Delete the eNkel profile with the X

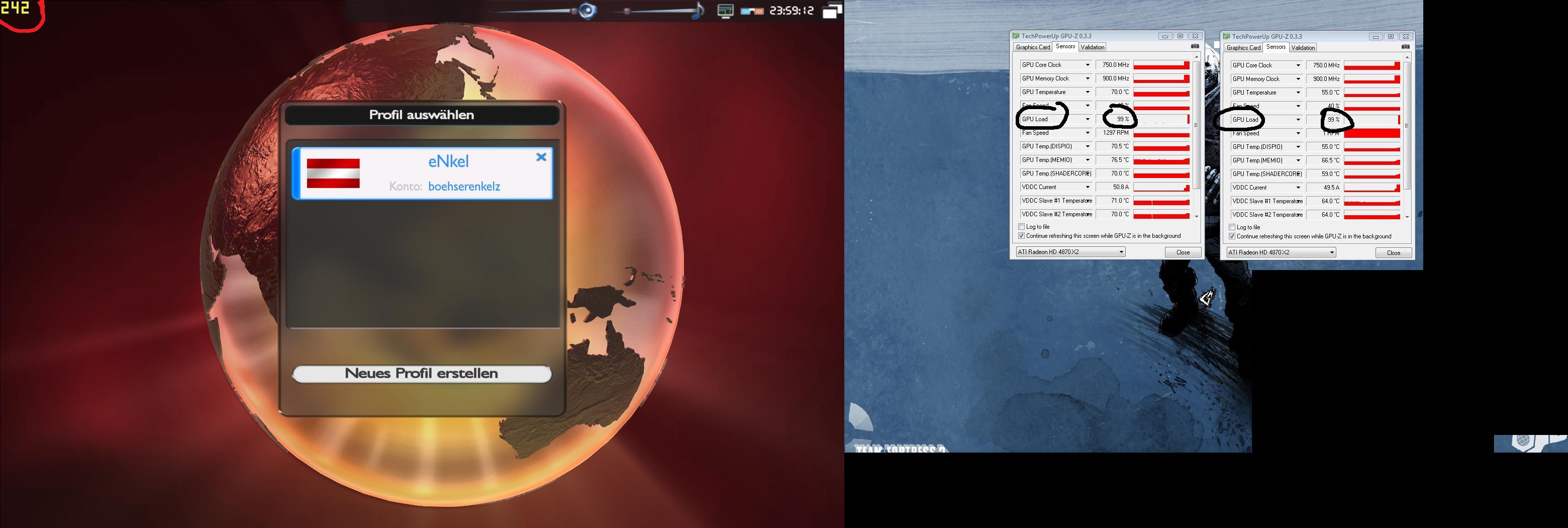541,157
